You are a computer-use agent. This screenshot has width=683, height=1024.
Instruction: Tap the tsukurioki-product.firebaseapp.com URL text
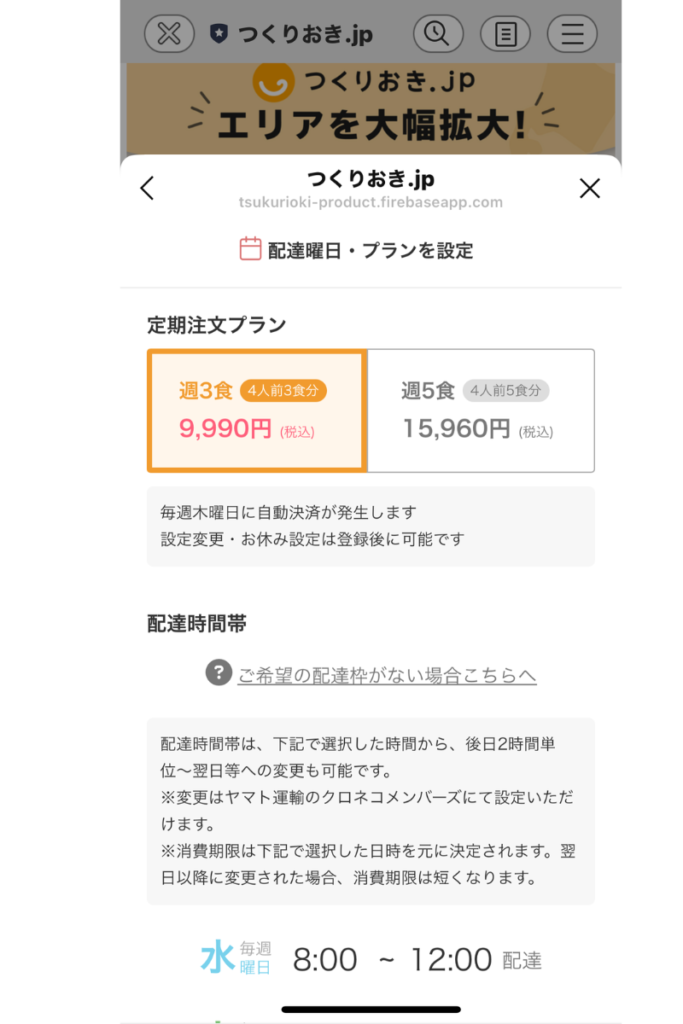click(x=371, y=202)
